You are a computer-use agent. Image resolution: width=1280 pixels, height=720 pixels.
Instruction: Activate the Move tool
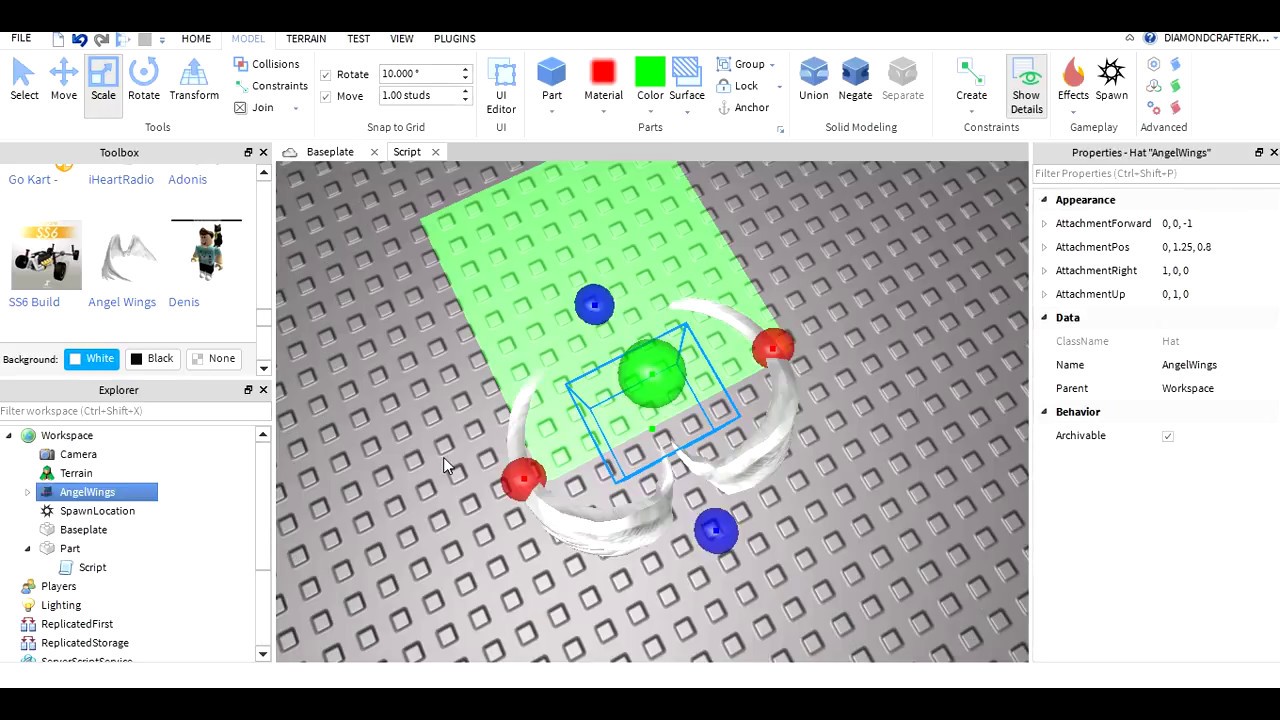point(64,80)
